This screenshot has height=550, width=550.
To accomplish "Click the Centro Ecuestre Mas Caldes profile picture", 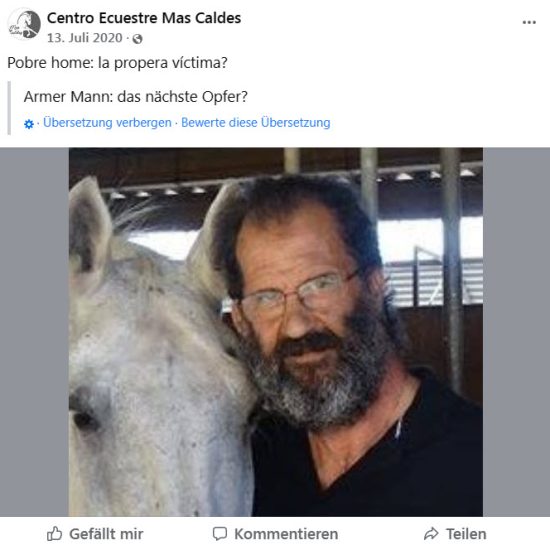I will tap(24, 24).
